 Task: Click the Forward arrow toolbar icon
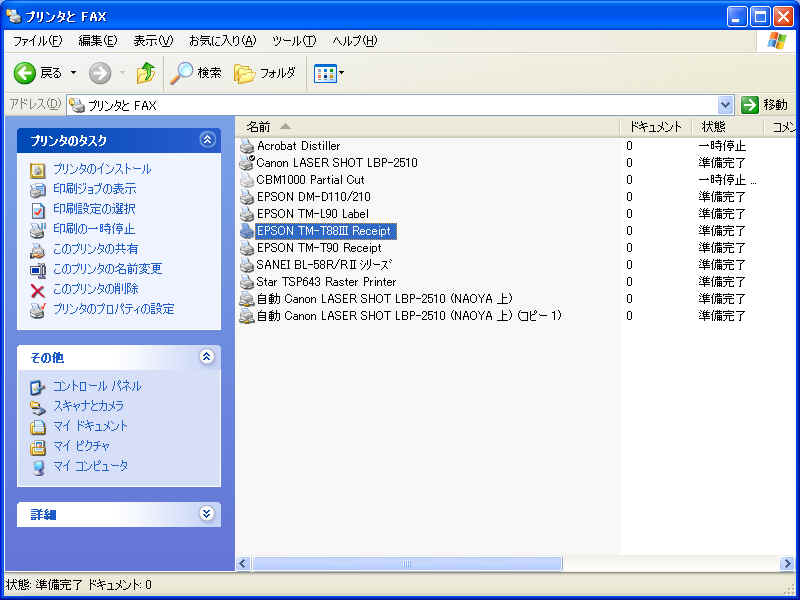100,73
